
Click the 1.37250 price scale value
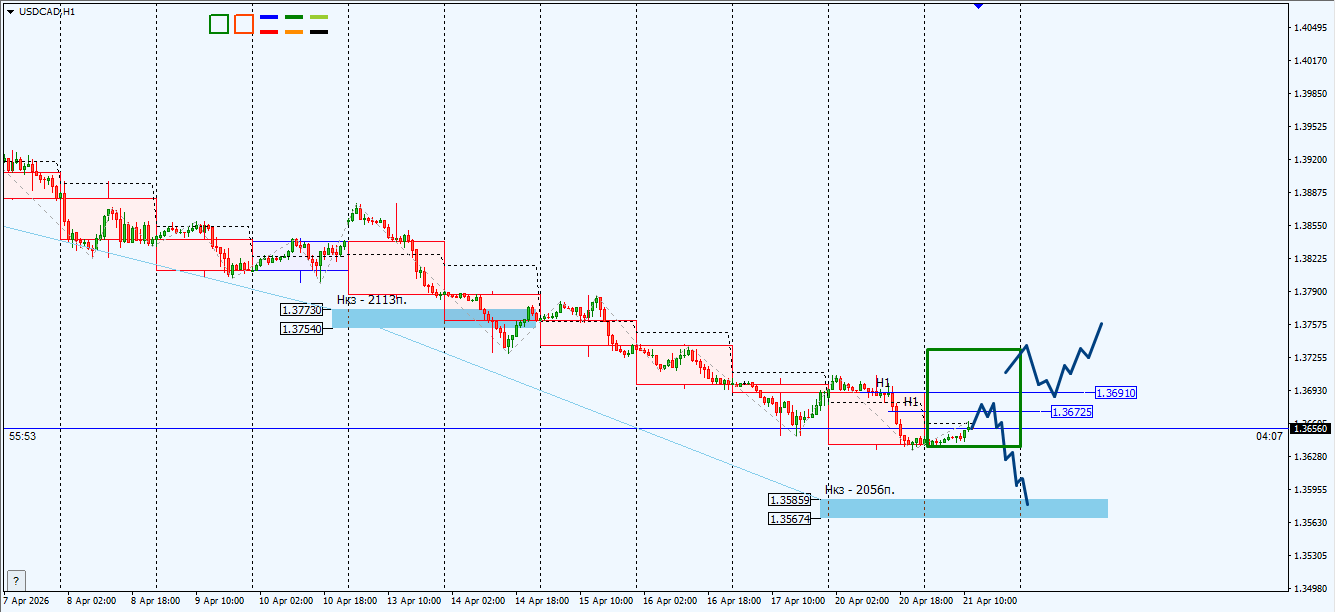(x=1312, y=358)
